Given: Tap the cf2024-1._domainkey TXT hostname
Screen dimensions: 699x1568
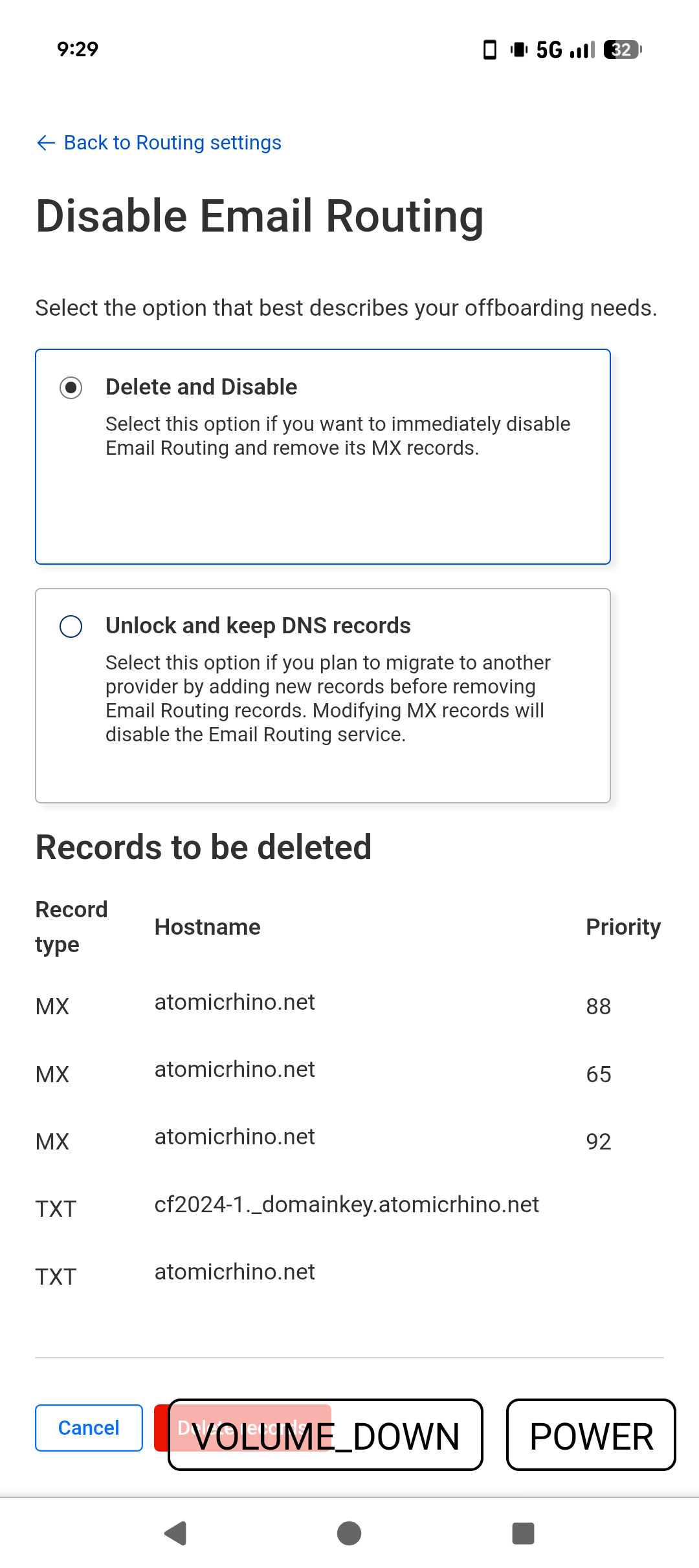Looking at the screenshot, I should point(346,1204).
